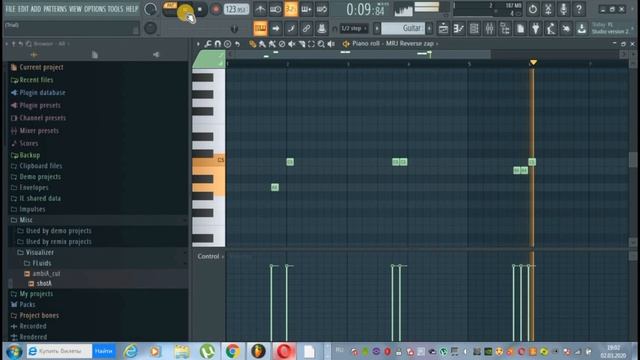Open the help question mark button

pos(579,9)
